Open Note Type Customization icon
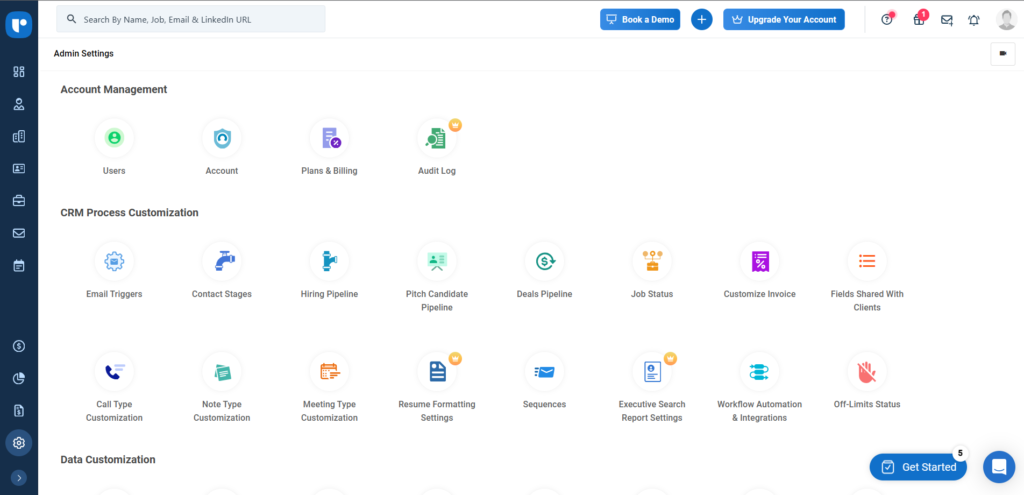Image resolution: width=1024 pixels, height=495 pixels. pos(221,372)
